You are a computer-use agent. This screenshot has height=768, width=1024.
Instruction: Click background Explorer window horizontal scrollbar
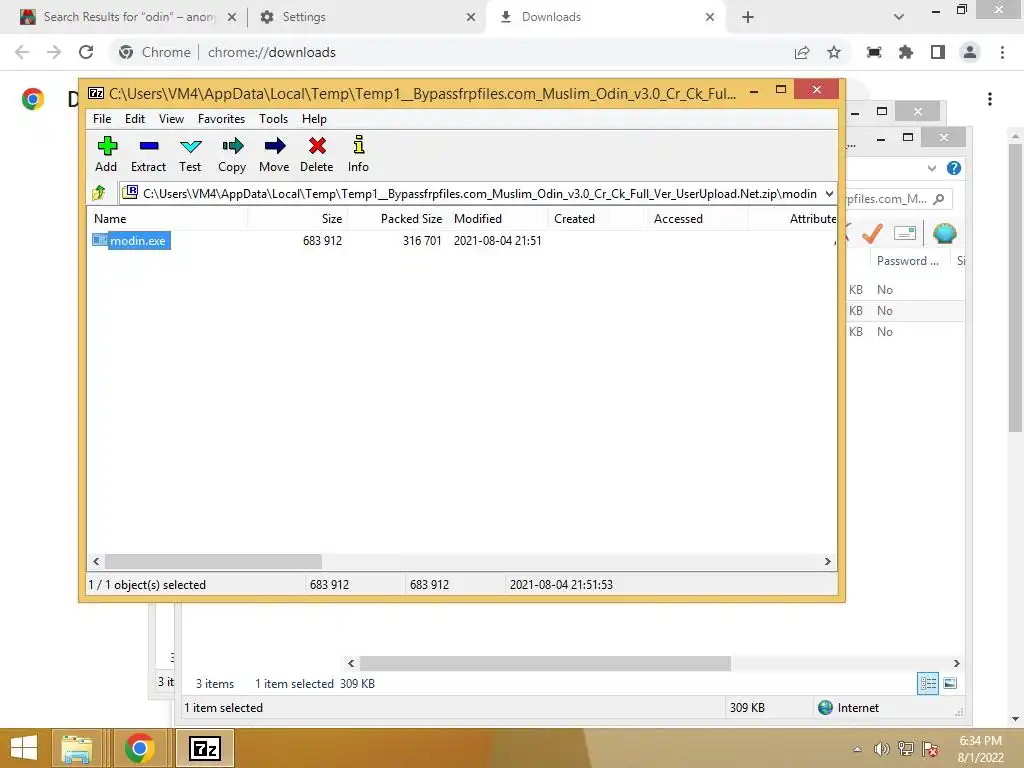(x=545, y=664)
